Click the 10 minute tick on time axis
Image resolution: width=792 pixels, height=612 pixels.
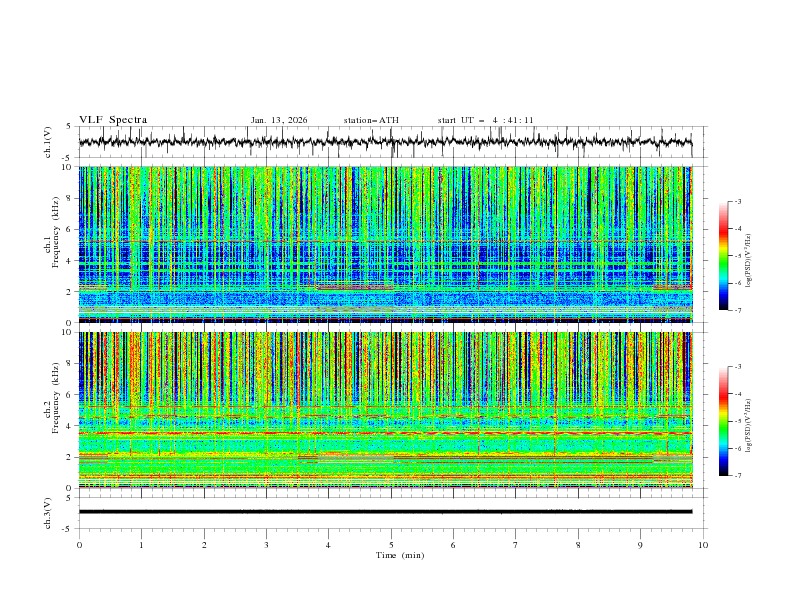(x=703, y=543)
